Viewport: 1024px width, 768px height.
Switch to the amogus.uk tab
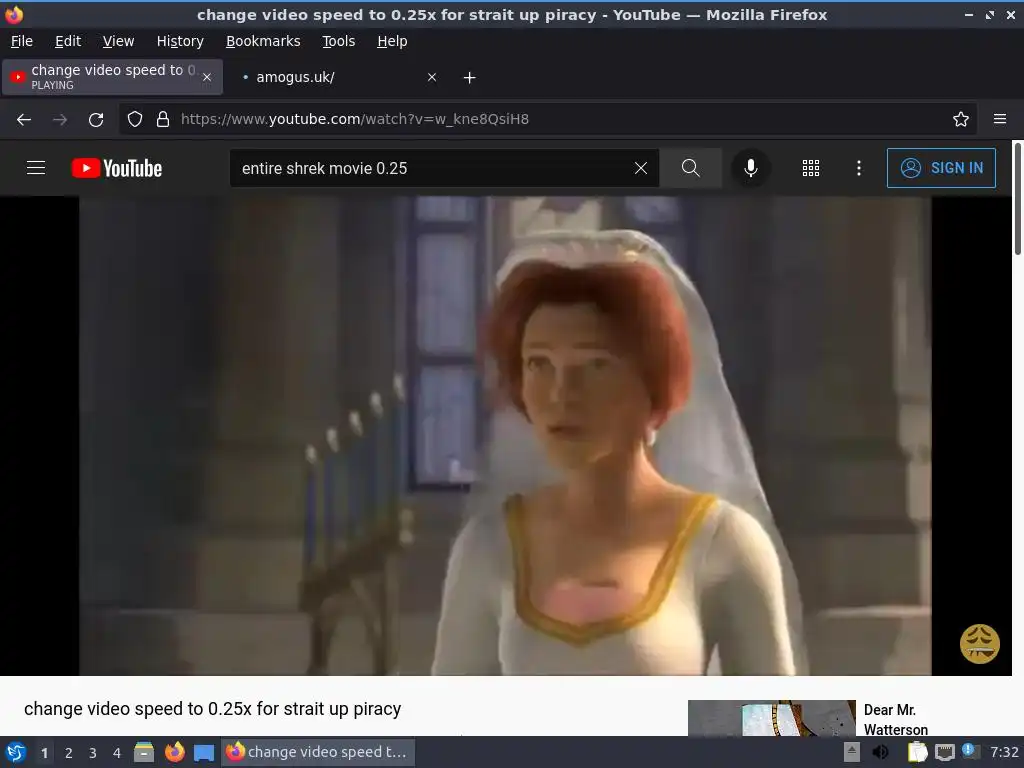(x=336, y=77)
